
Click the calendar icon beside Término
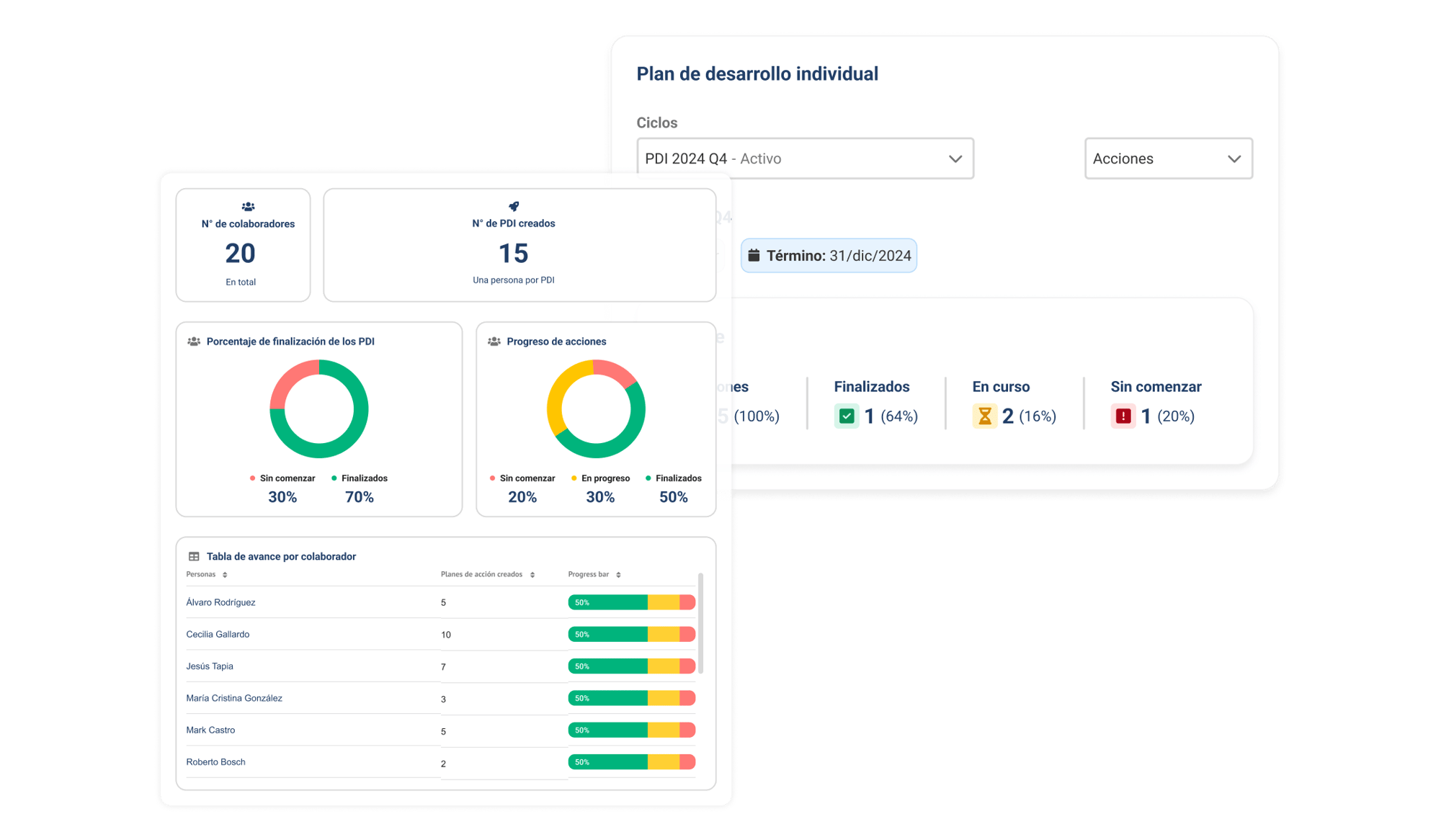pyautogui.click(x=754, y=255)
